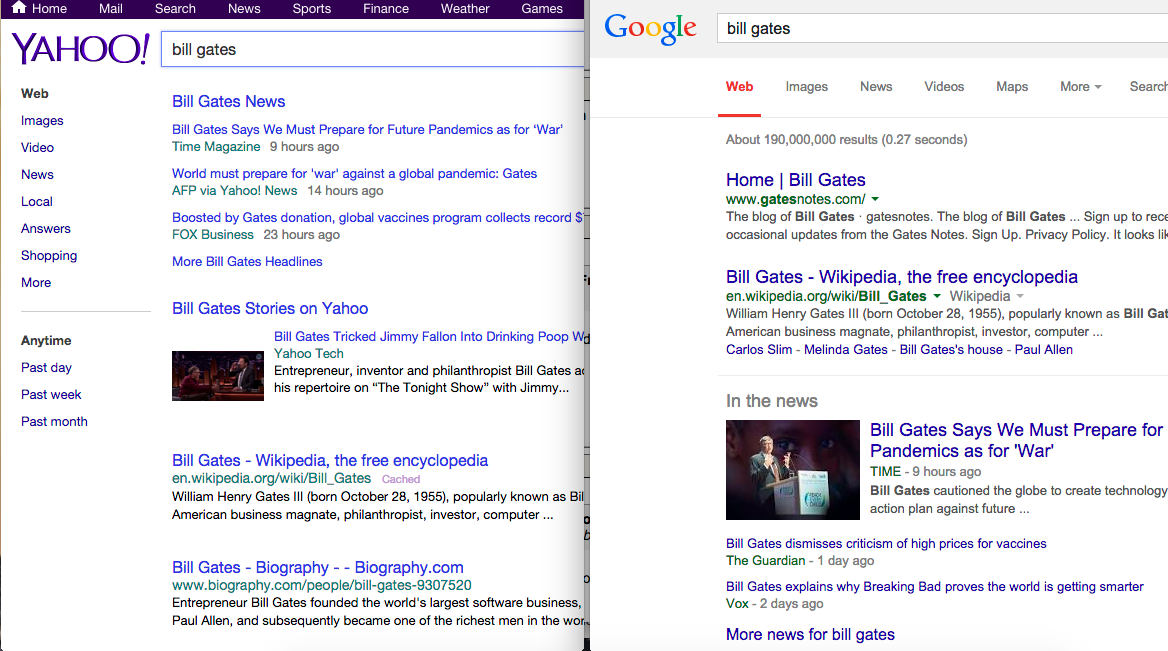Image resolution: width=1168 pixels, height=651 pixels.
Task: Select Google News tab
Action: click(x=876, y=86)
